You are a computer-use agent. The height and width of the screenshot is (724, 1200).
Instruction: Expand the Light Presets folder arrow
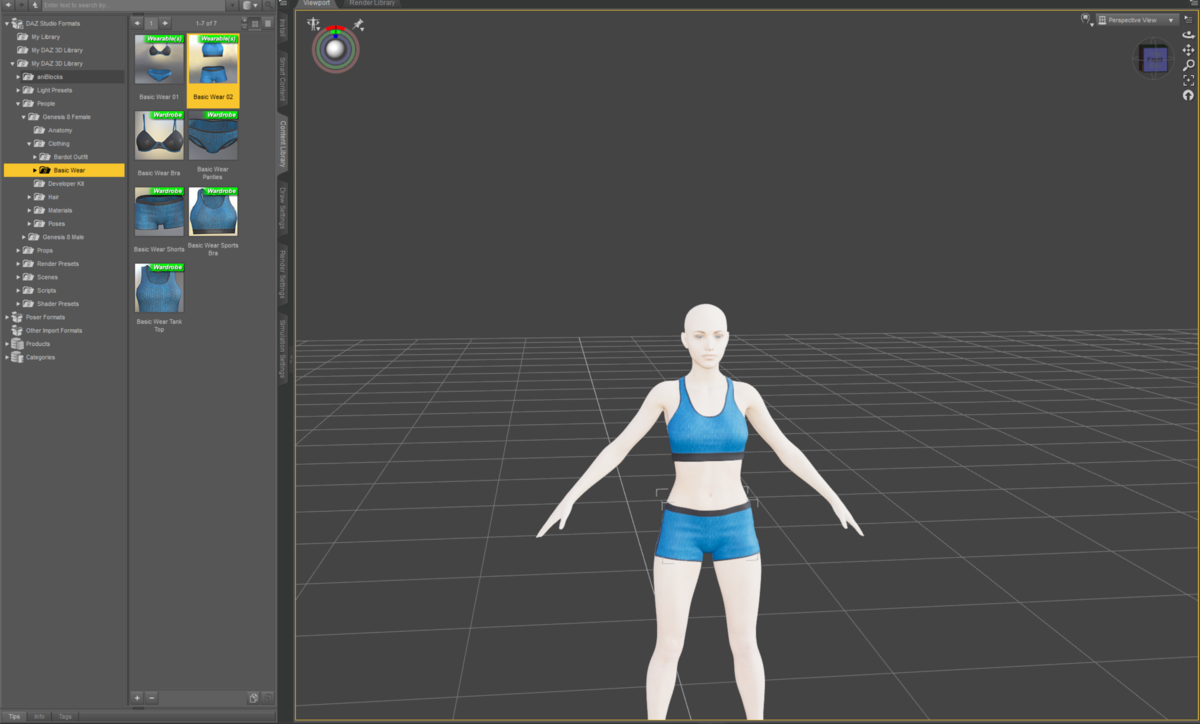[x=18, y=90]
